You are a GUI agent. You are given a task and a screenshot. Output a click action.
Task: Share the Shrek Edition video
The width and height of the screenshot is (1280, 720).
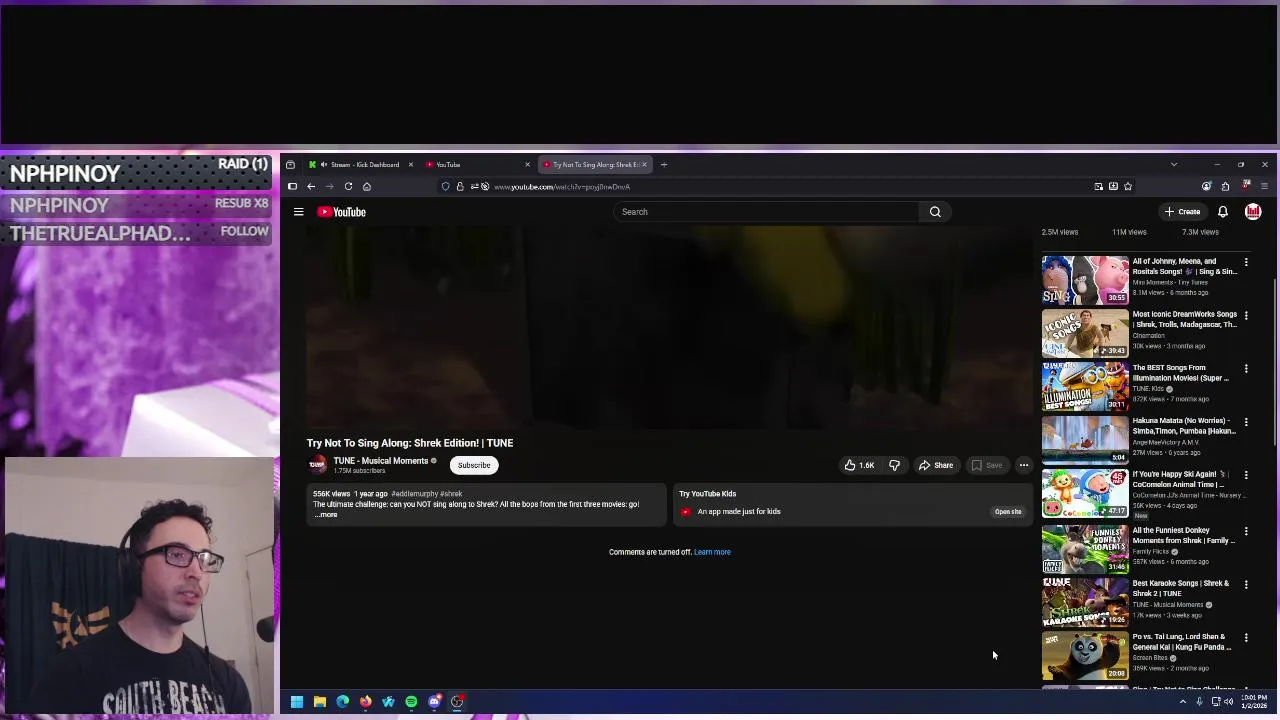[936, 465]
